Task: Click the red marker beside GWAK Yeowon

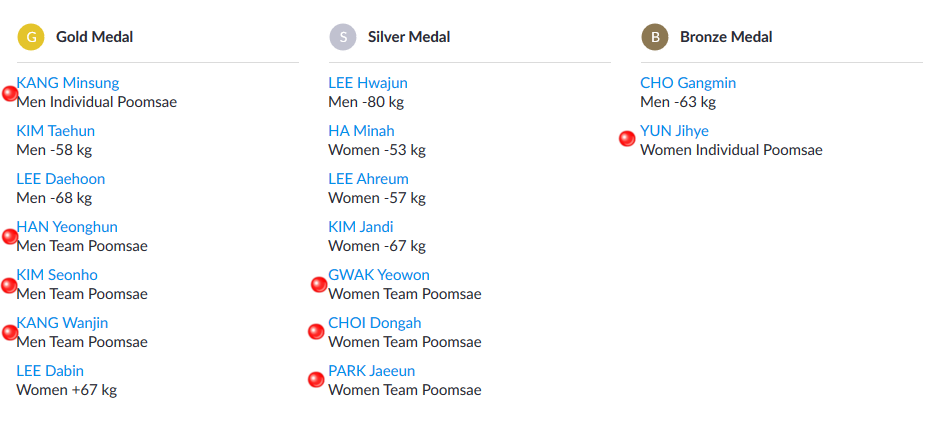Action: point(319,285)
